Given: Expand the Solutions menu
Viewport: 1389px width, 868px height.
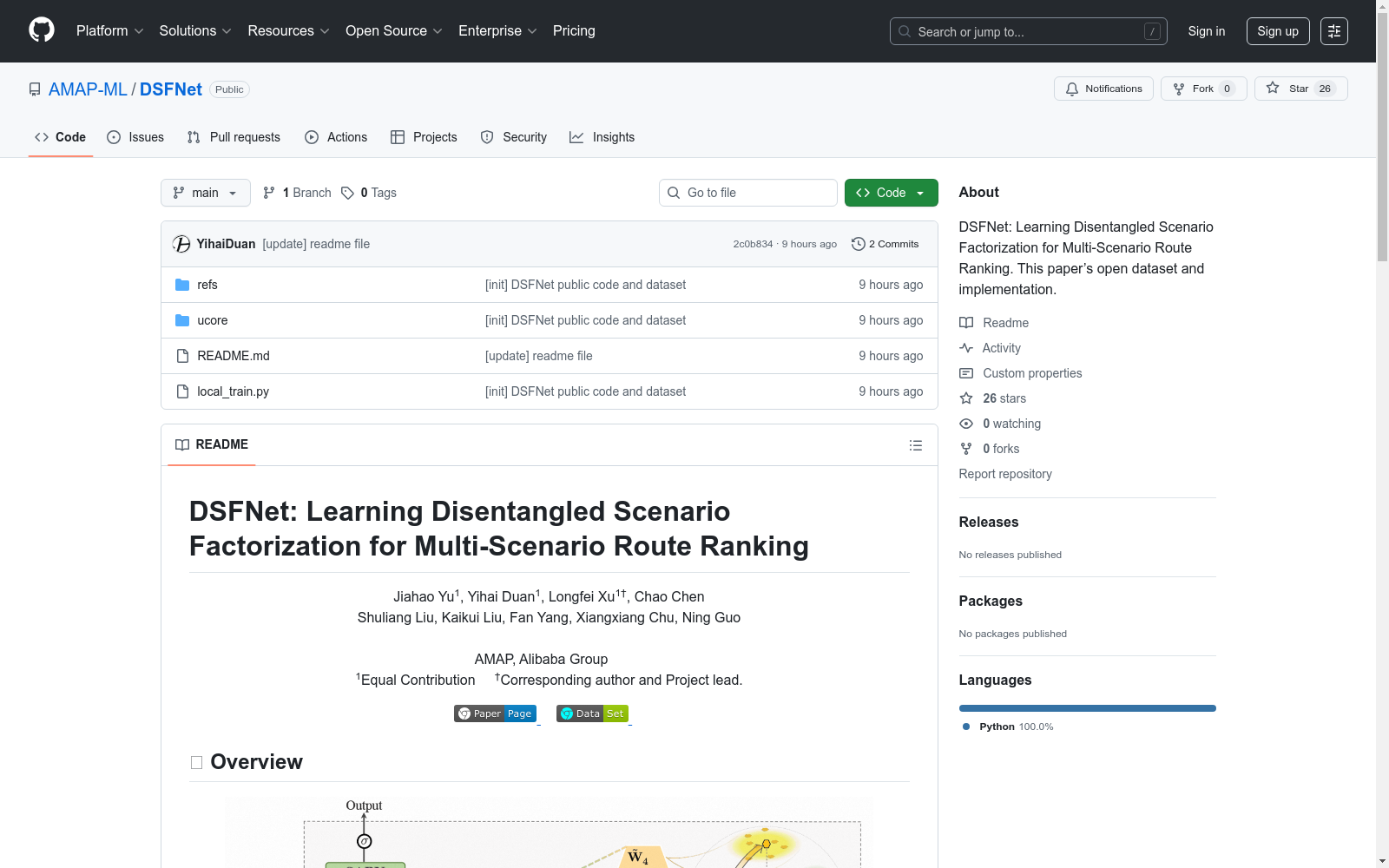Looking at the screenshot, I should [195, 31].
